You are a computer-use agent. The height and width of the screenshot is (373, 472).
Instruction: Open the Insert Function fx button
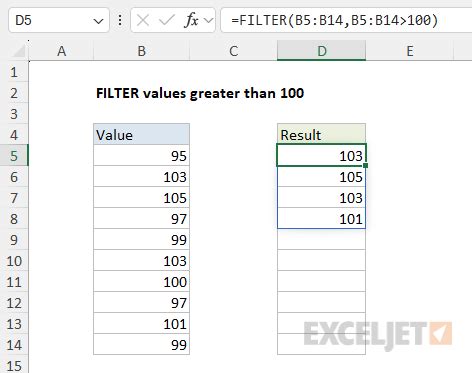coord(191,20)
